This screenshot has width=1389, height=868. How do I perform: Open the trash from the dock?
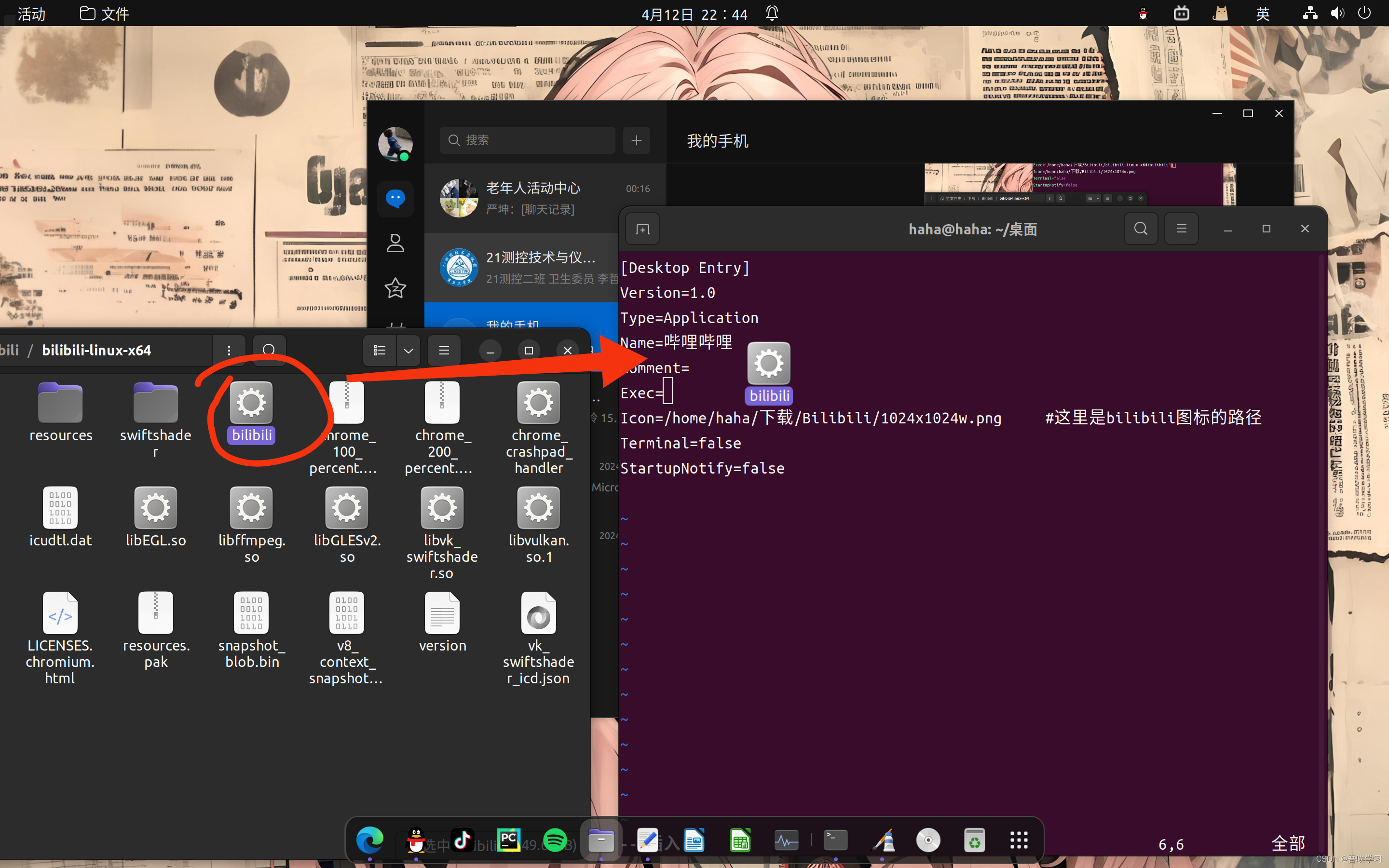tap(974, 841)
